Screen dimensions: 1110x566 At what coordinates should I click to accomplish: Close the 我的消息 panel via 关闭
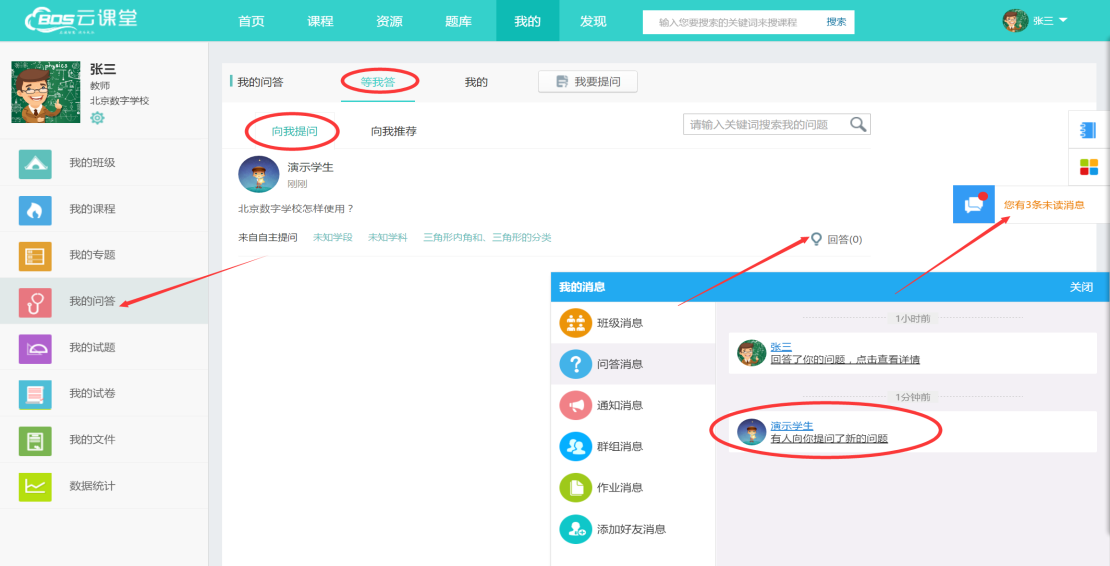(x=1081, y=287)
